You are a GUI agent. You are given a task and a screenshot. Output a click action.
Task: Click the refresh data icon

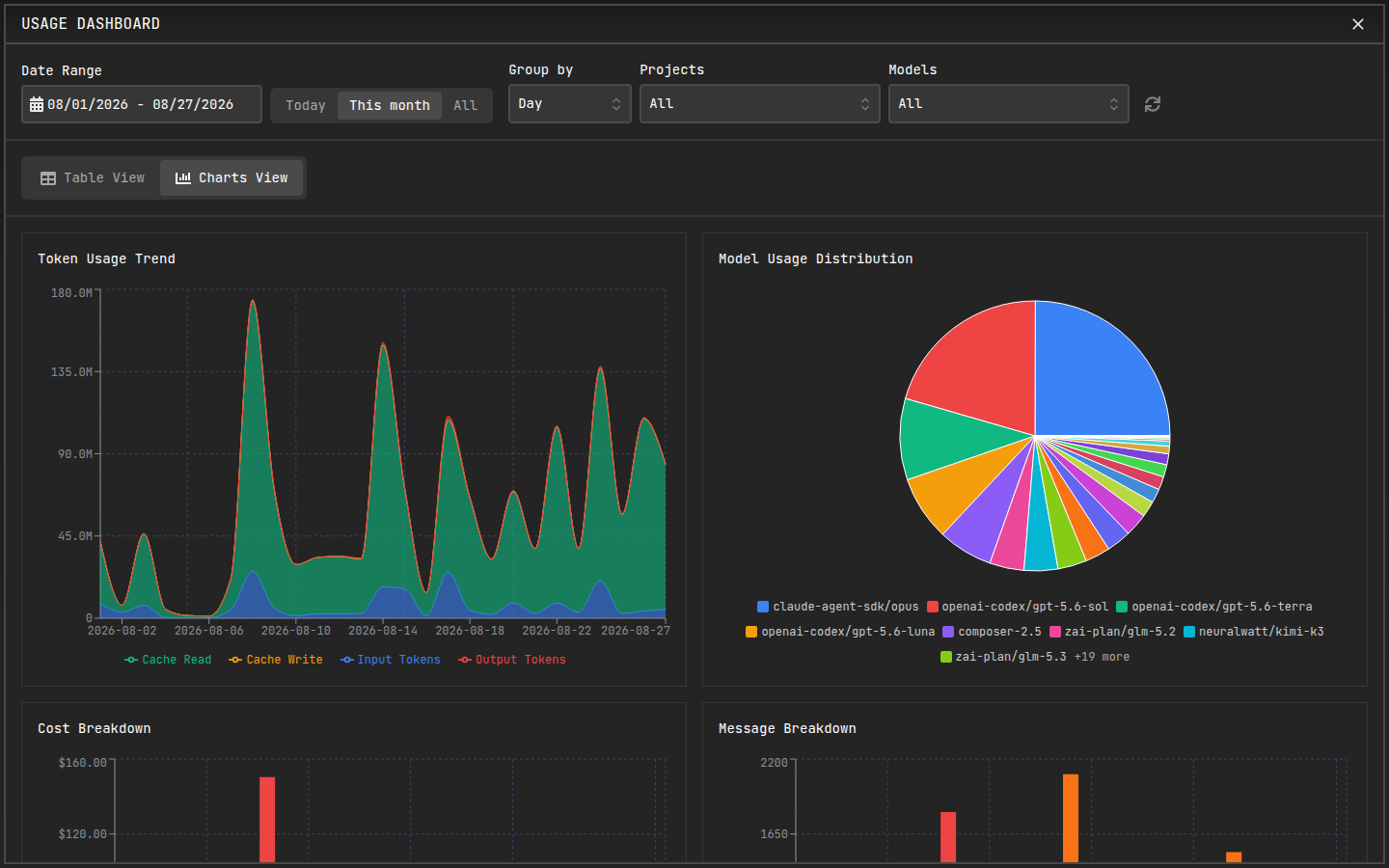coord(1152,104)
